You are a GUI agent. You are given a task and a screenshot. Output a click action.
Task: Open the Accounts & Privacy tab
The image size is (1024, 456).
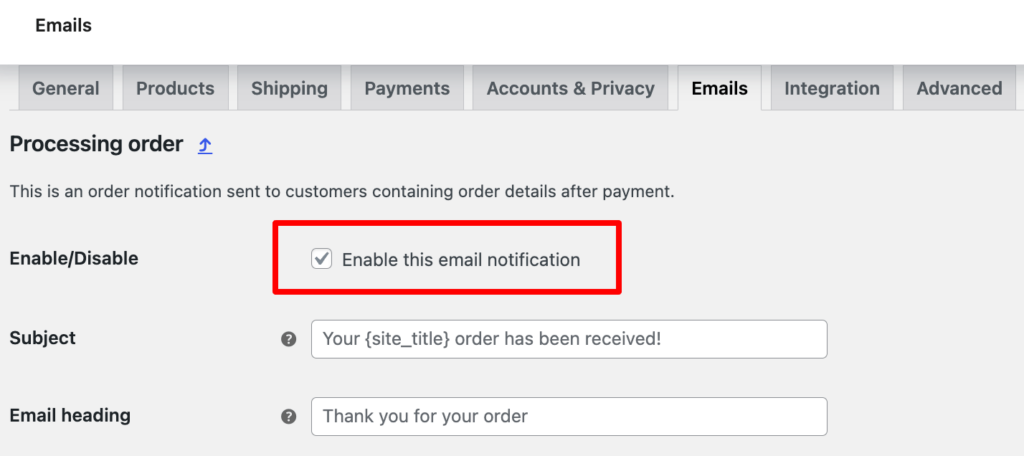coord(571,88)
